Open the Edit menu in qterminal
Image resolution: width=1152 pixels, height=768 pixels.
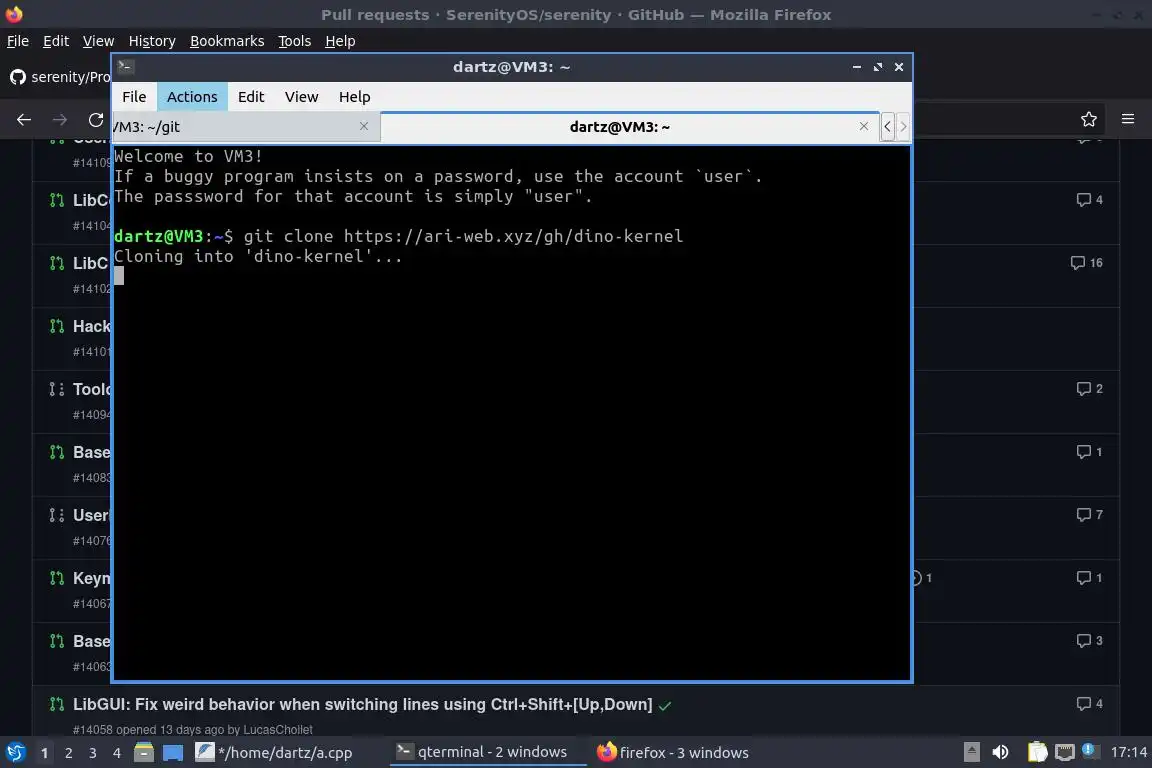[251, 97]
